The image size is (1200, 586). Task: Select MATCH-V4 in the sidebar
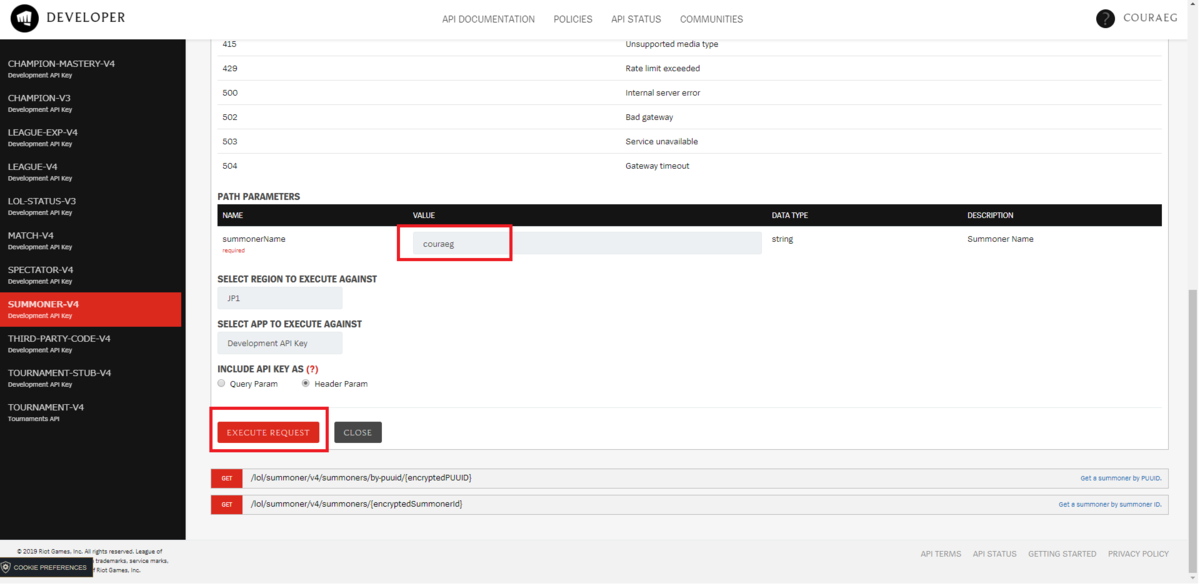[91, 240]
